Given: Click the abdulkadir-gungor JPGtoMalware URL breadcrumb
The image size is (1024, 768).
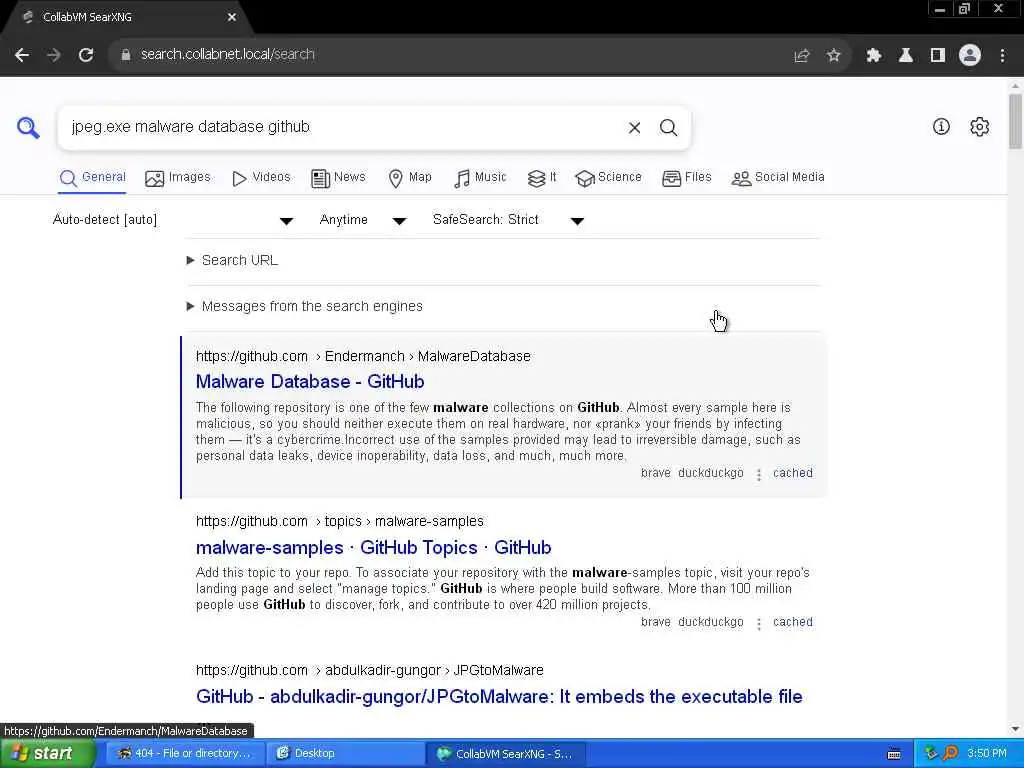Looking at the screenshot, I should (x=370, y=671).
